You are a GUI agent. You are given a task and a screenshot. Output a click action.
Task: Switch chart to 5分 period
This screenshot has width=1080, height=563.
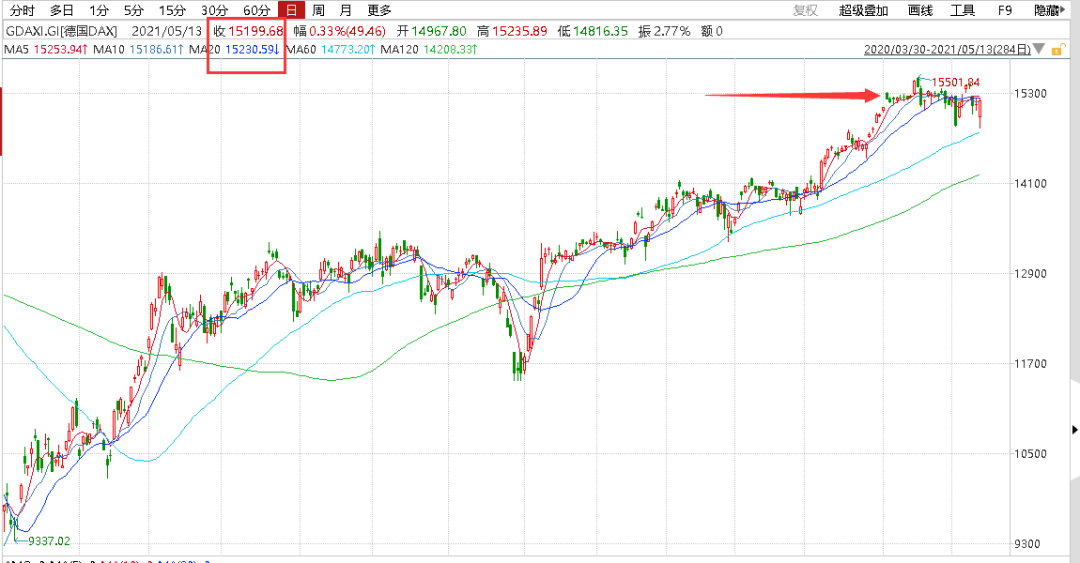pyautogui.click(x=134, y=10)
